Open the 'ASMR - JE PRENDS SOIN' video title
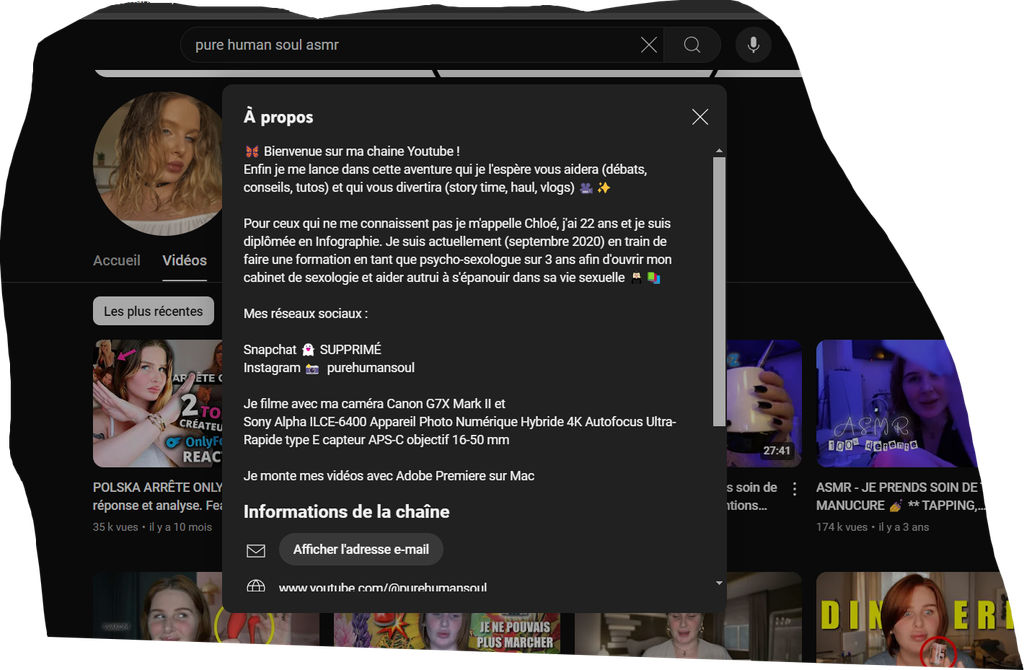The image size is (1024, 670). (900, 496)
